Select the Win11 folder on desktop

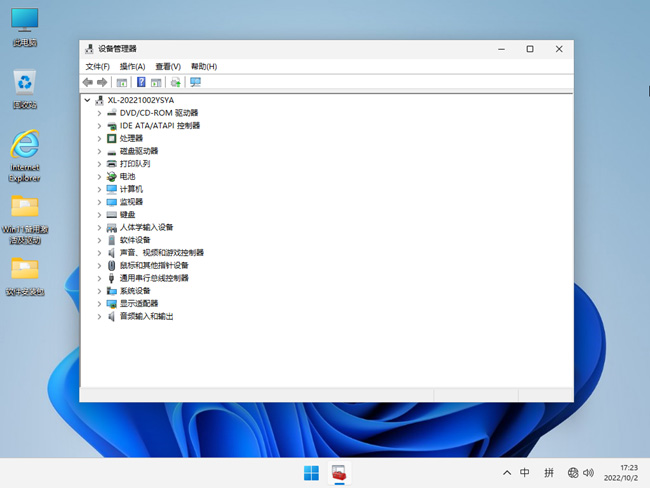click(25, 220)
